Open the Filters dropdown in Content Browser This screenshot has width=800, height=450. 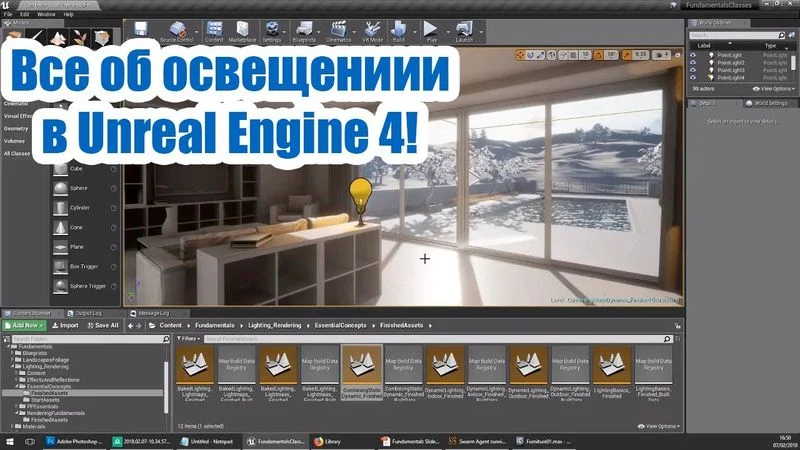187,339
